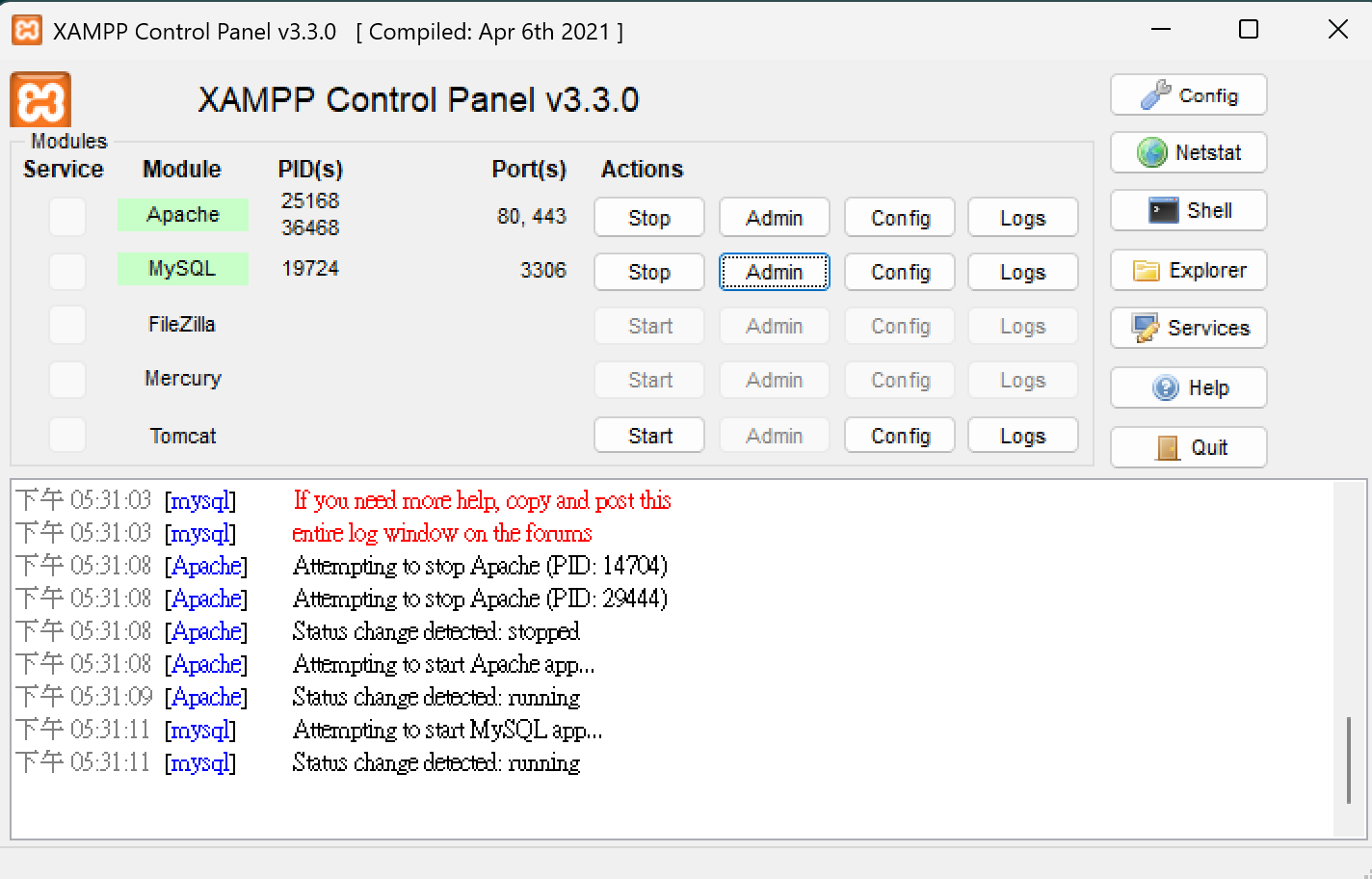
Task: Close the XAMPP Control Panel window
Action: click(x=1337, y=30)
